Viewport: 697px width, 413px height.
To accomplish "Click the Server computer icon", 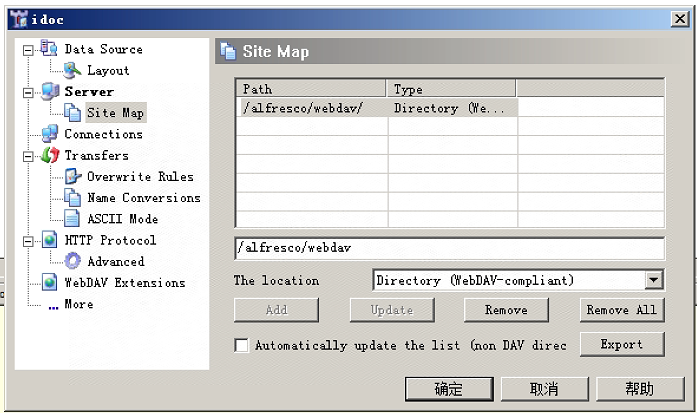I will 49,92.
